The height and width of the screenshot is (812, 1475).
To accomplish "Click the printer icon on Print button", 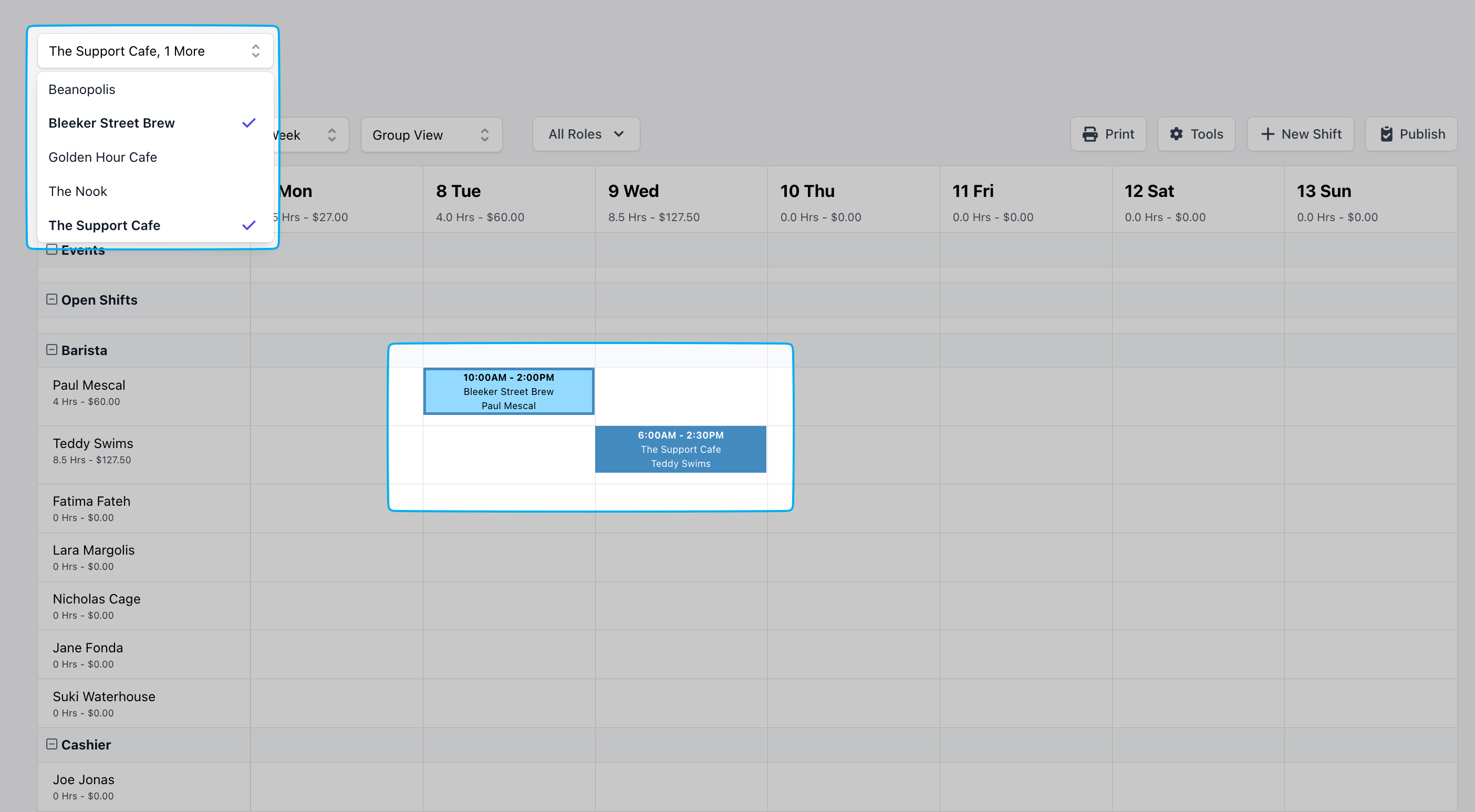I will pos(1089,134).
